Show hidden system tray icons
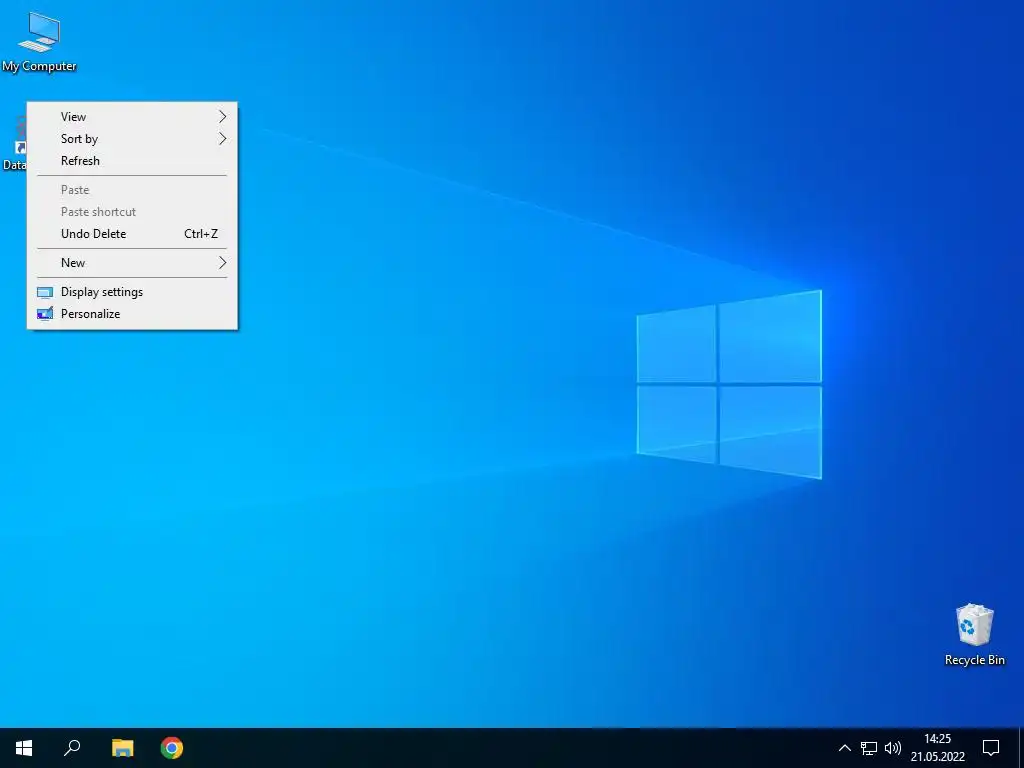 (x=844, y=748)
